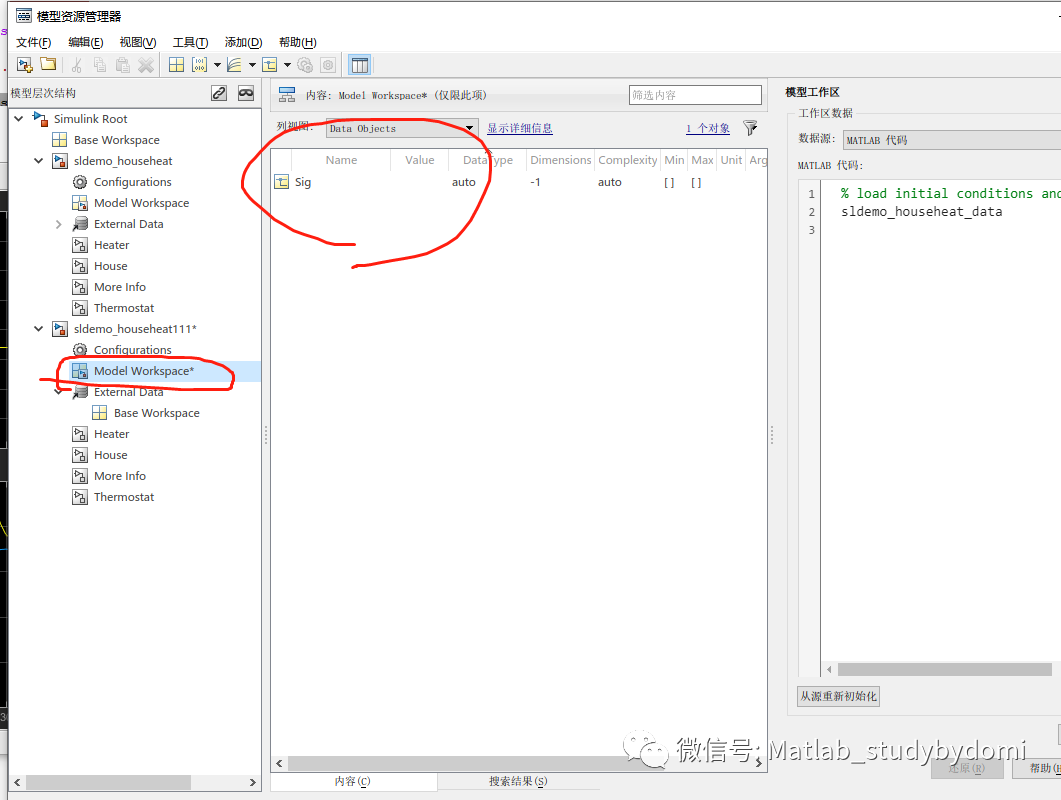Select Thermostat under sldemo_househeat111*
Image resolution: width=1061 pixels, height=800 pixels.
[124, 497]
